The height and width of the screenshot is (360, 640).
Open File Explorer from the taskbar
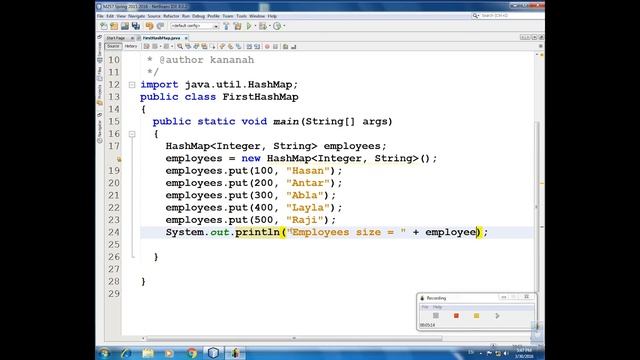148,353
